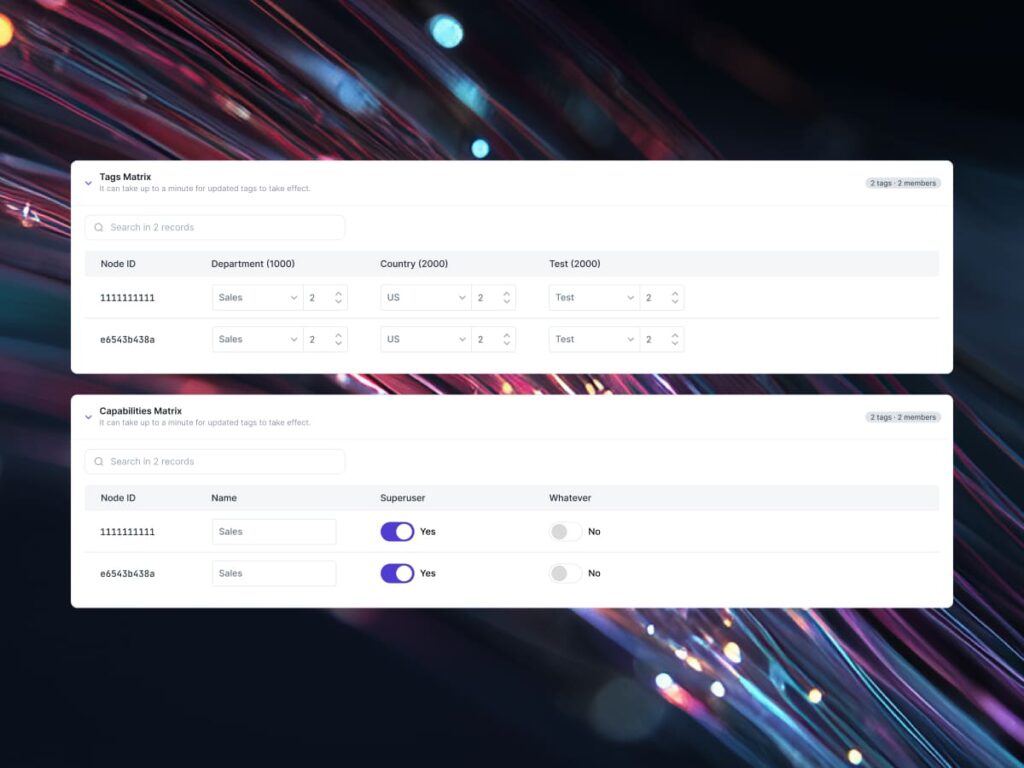Enable Whatever toggle for node 1111111111
Image resolution: width=1024 pixels, height=768 pixels.
pos(566,532)
